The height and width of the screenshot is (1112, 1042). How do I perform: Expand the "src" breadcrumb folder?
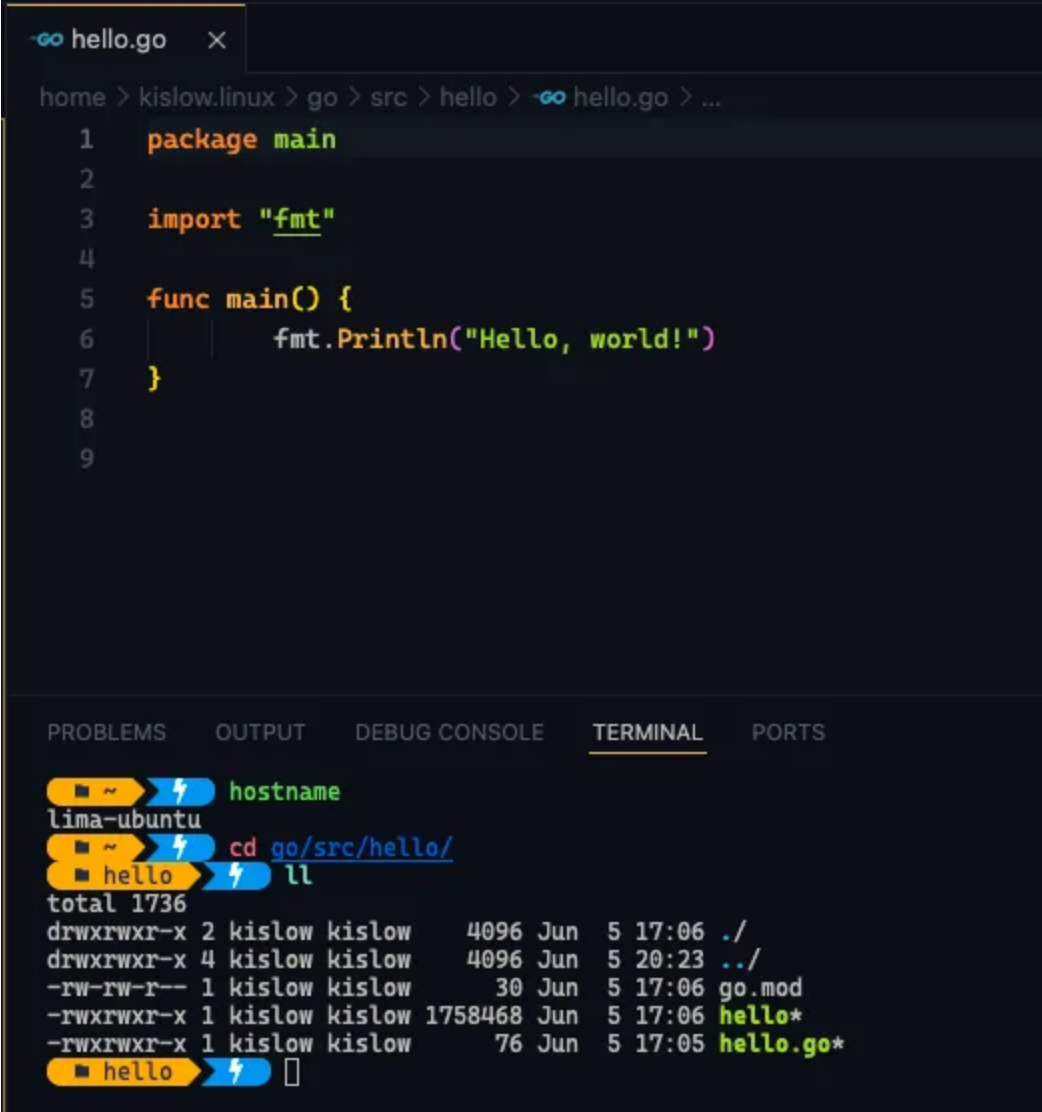(388, 98)
